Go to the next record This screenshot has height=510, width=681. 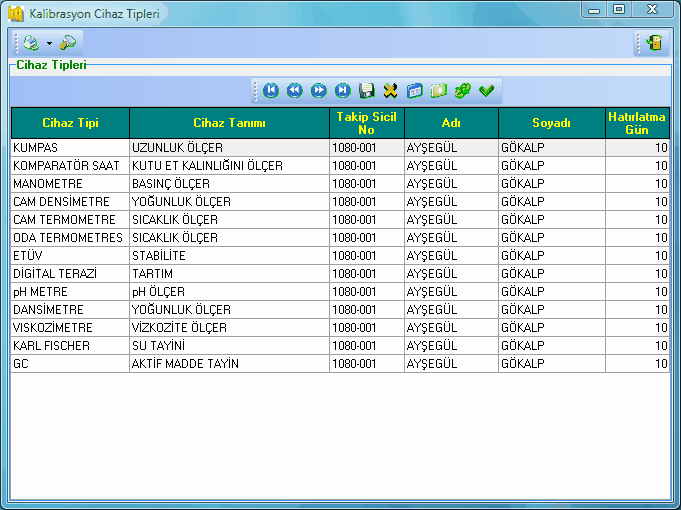(x=319, y=91)
